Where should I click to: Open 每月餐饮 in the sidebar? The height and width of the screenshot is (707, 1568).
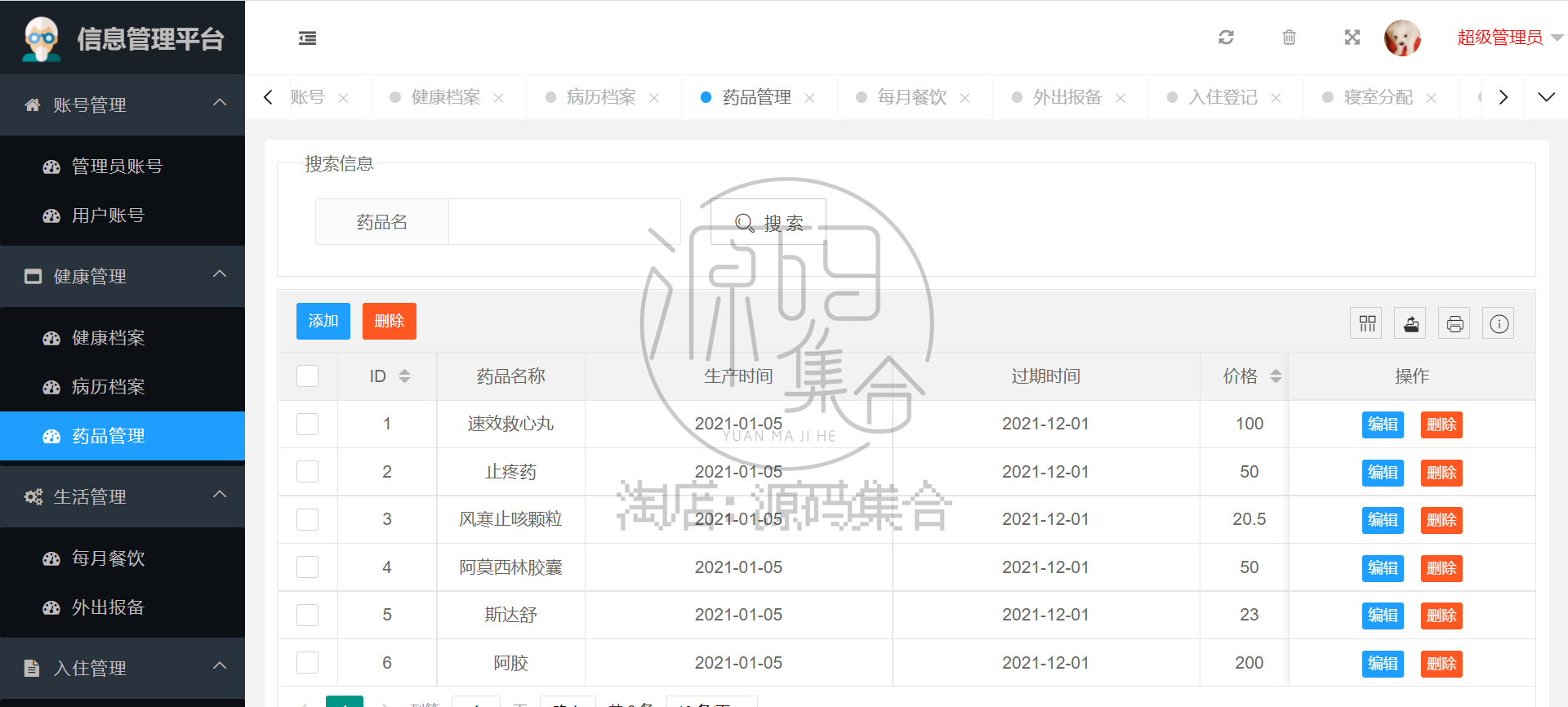point(122,558)
